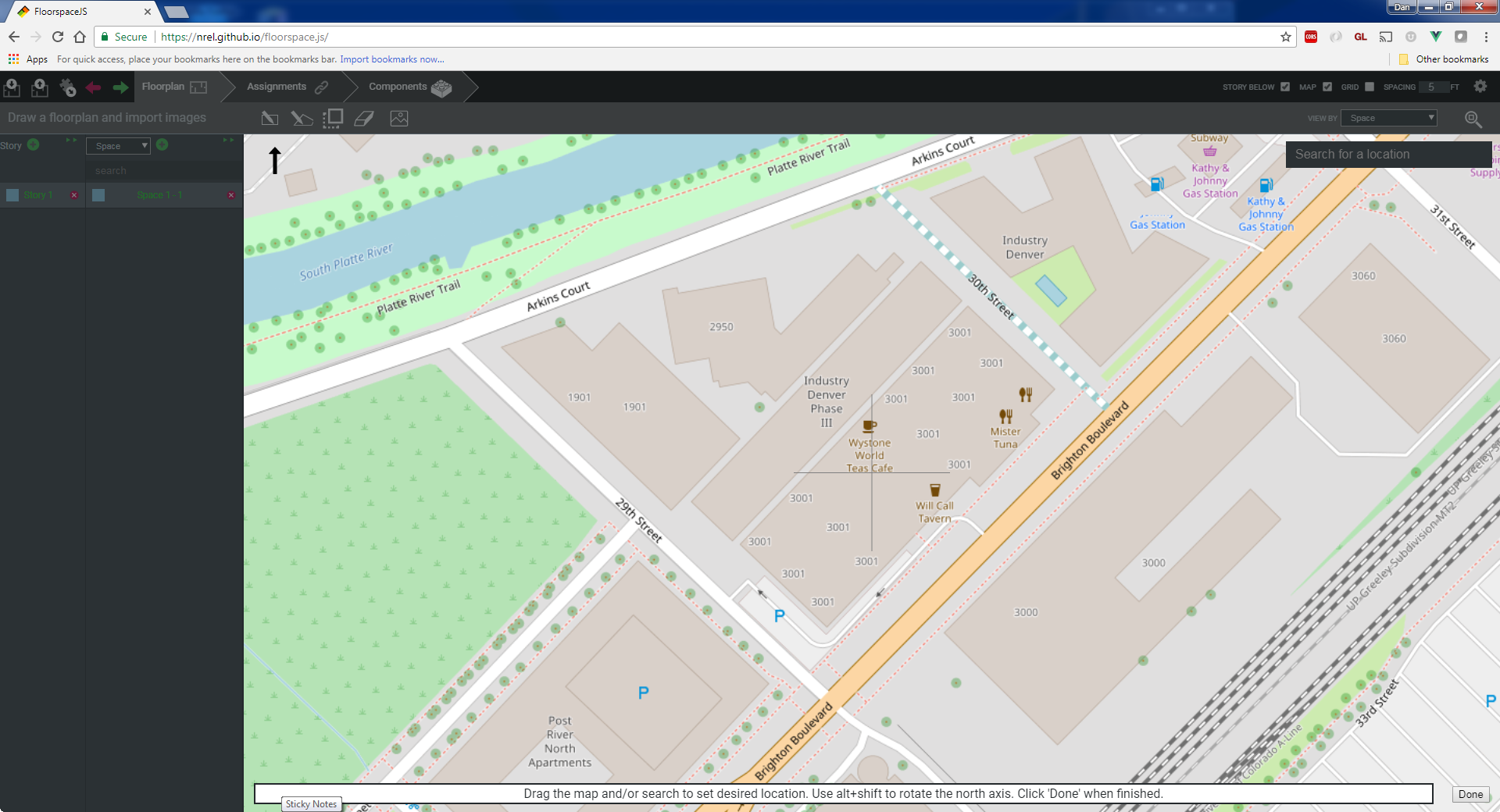The width and height of the screenshot is (1500, 812).
Task: Navigate back in browser
Action: pyautogui.click(x=14, y=37)
